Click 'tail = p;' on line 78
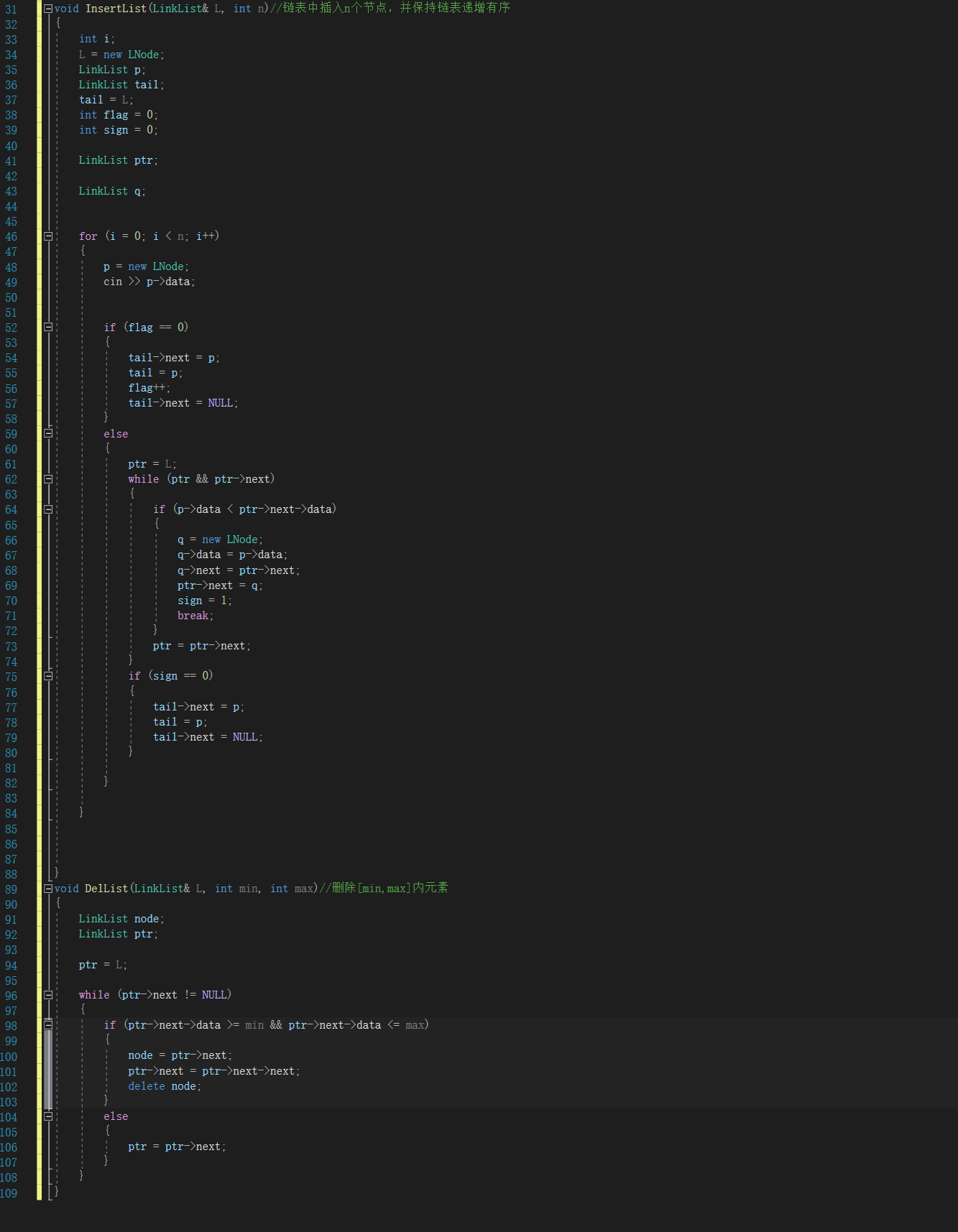958x1232 pixels. click(x=180, y=722)
